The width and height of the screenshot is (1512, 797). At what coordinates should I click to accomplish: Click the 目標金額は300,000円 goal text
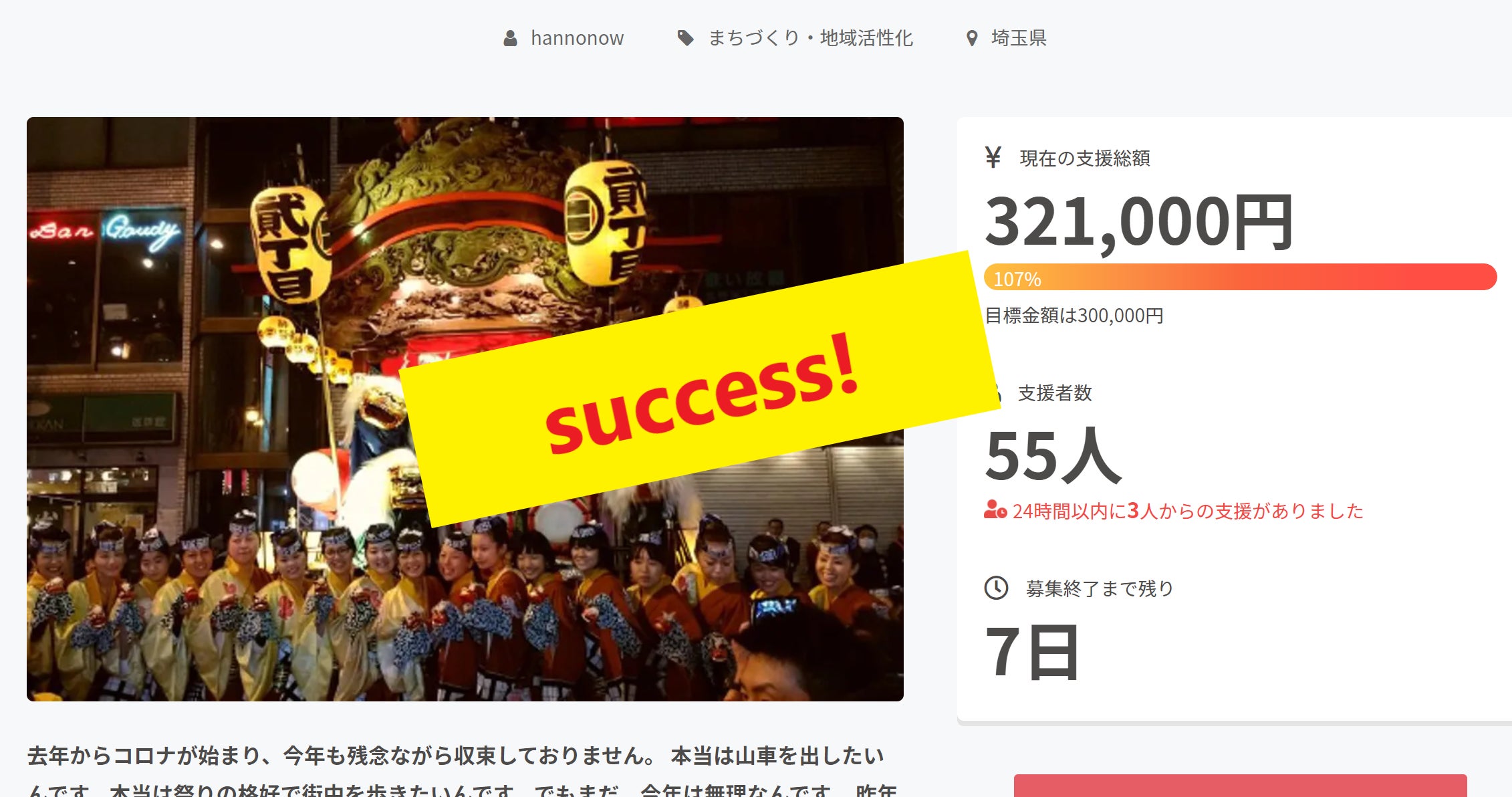click(x=1074, y=316)
